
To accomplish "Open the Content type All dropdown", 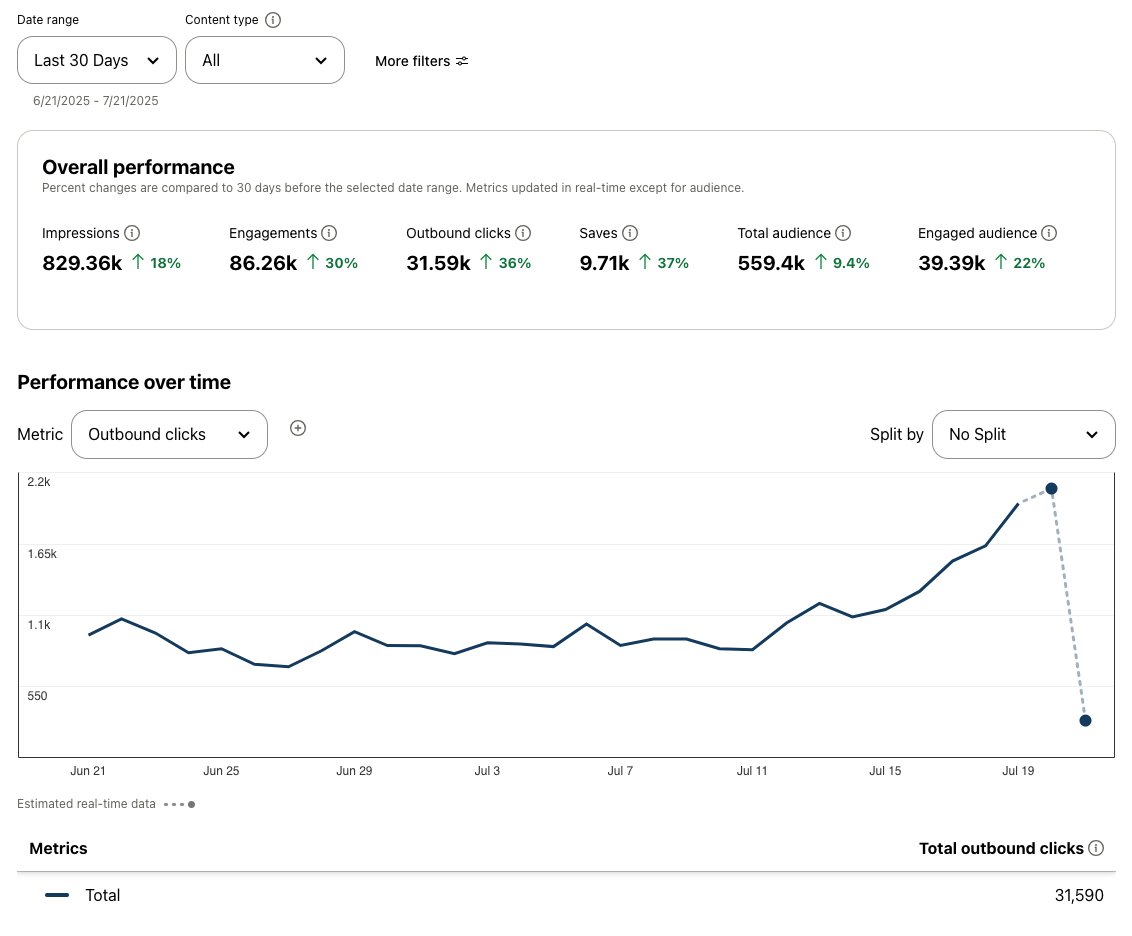I will tap(265, 60).
